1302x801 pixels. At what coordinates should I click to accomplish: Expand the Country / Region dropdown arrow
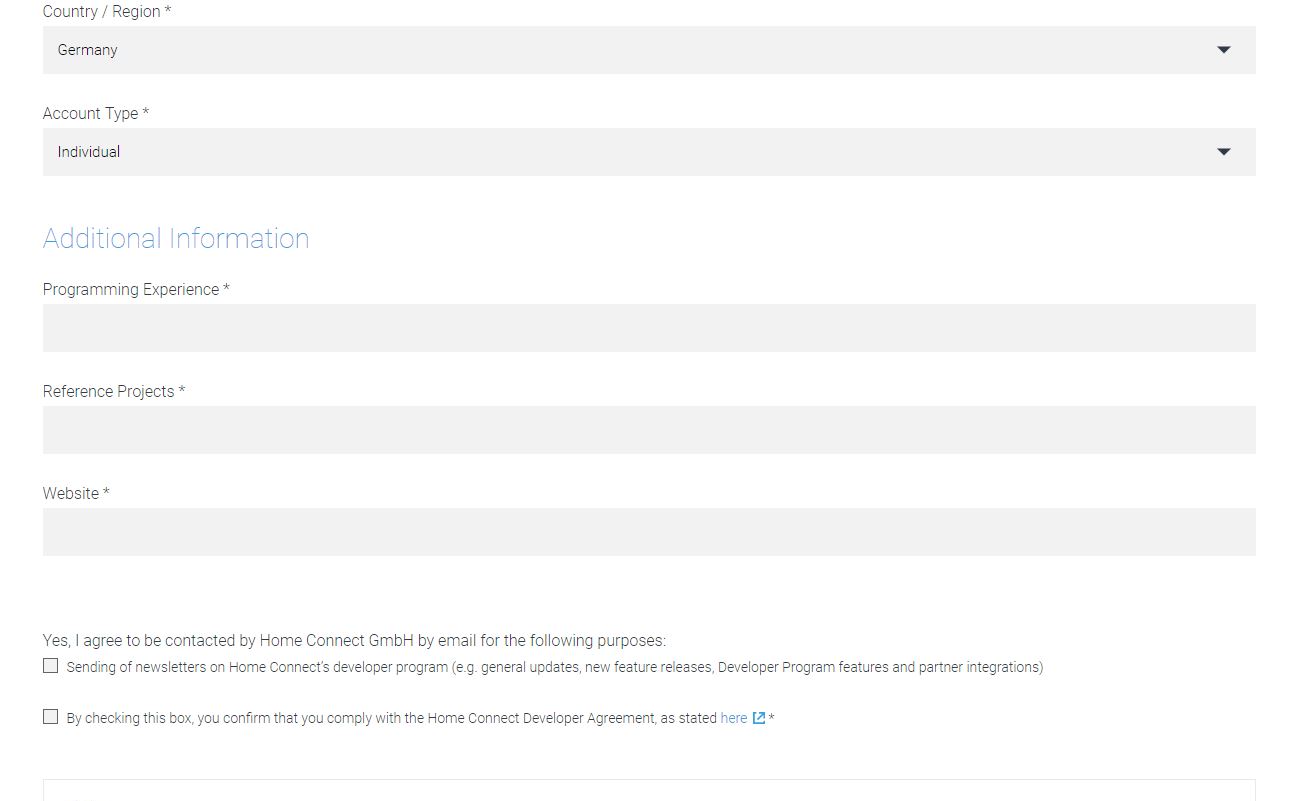[1223, 50]
